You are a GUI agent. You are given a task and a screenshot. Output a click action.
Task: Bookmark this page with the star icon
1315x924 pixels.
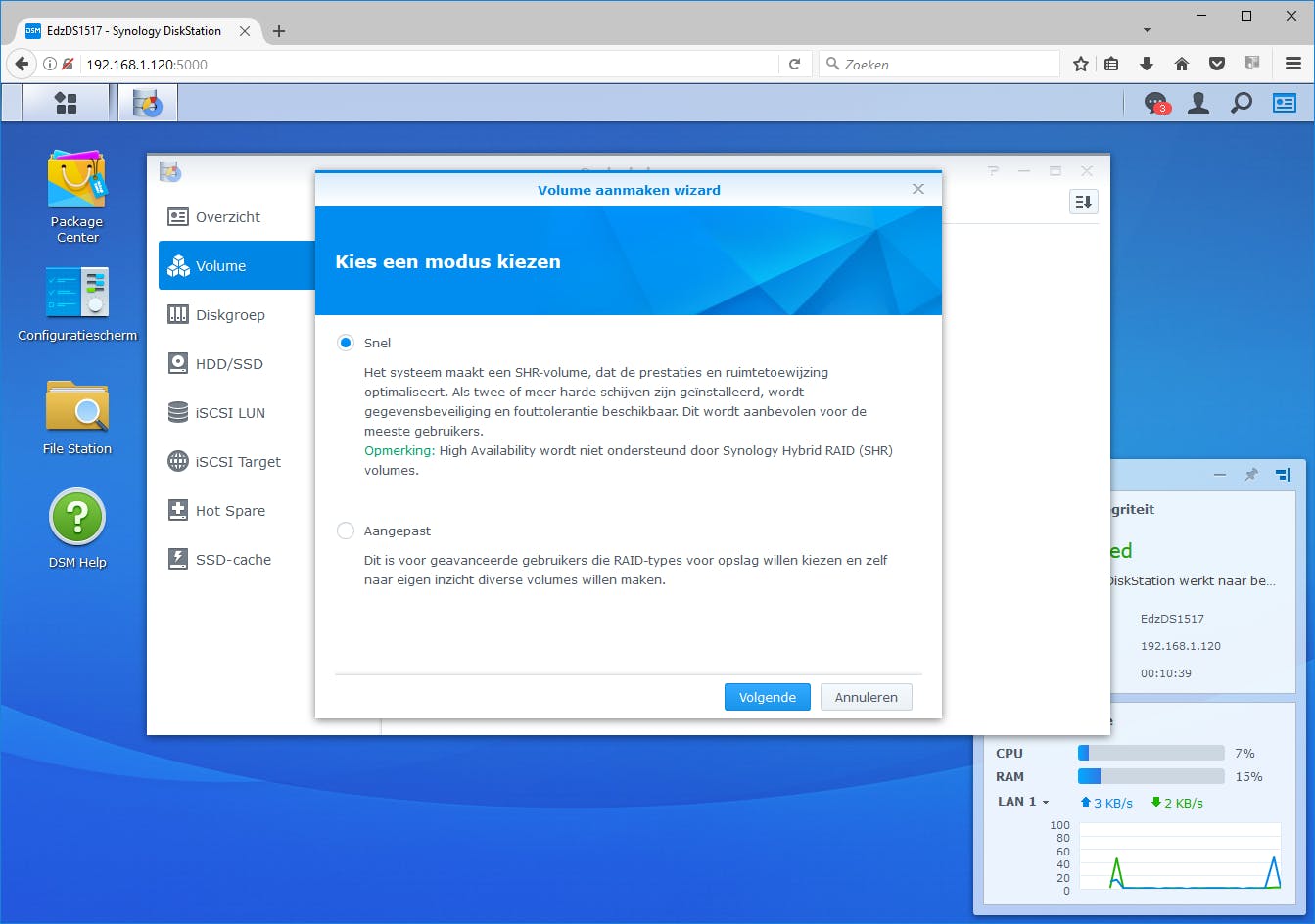[1081, 64]
